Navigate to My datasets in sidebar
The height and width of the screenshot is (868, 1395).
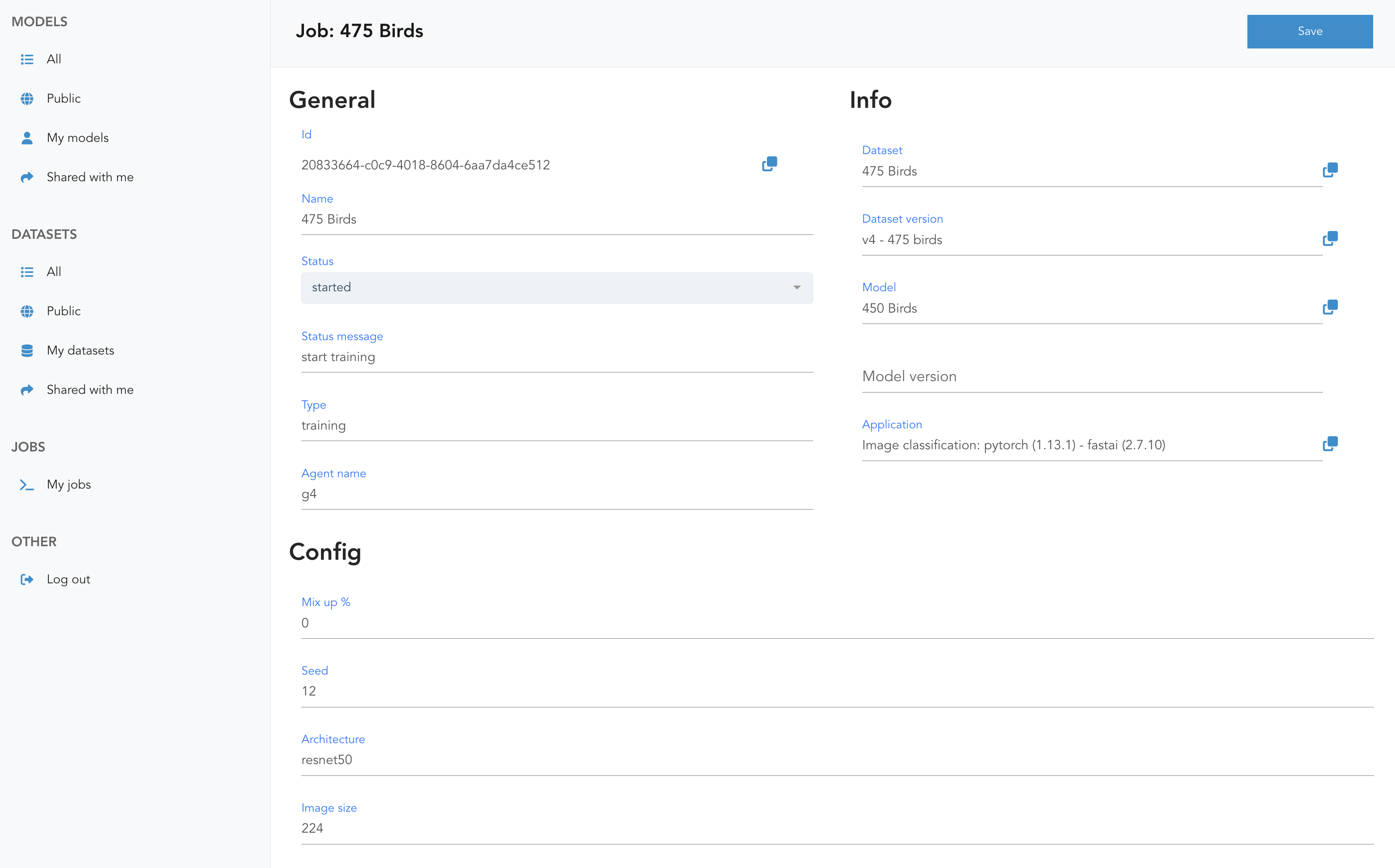[x=79, y=350]
